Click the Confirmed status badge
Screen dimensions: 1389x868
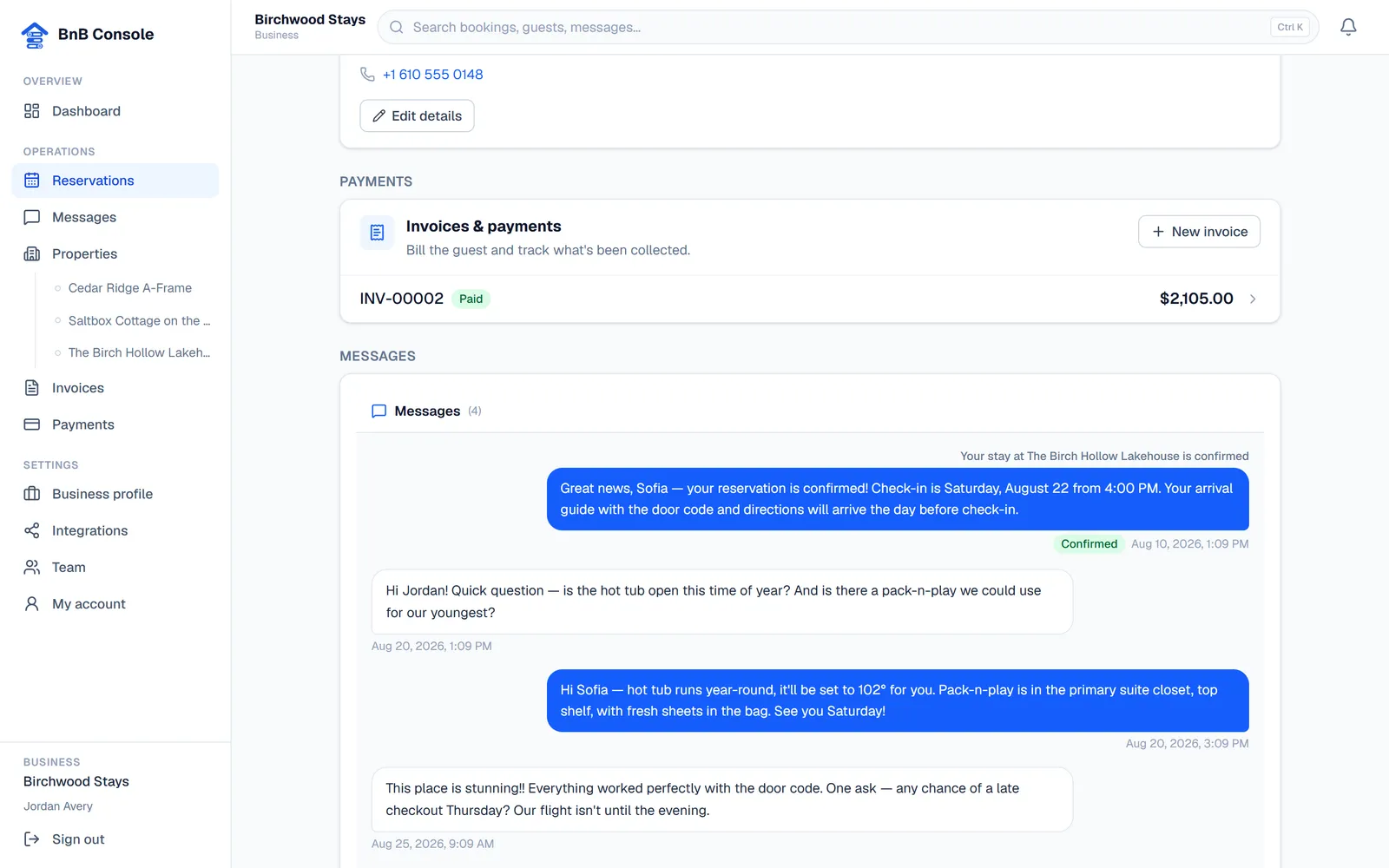coord(1089,544)
